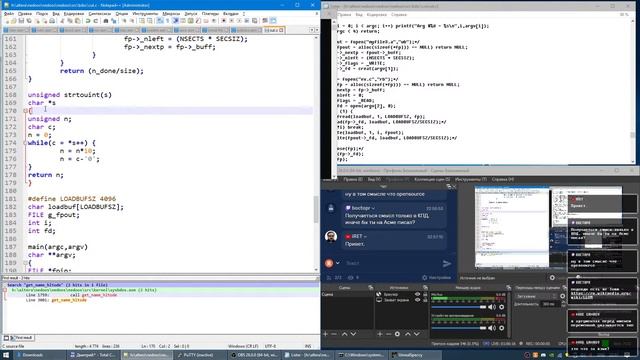Switch to OBS in the taskbar
Image resolution: width=640 pixels, height=360 pixels.
click(x=255, y=355)
